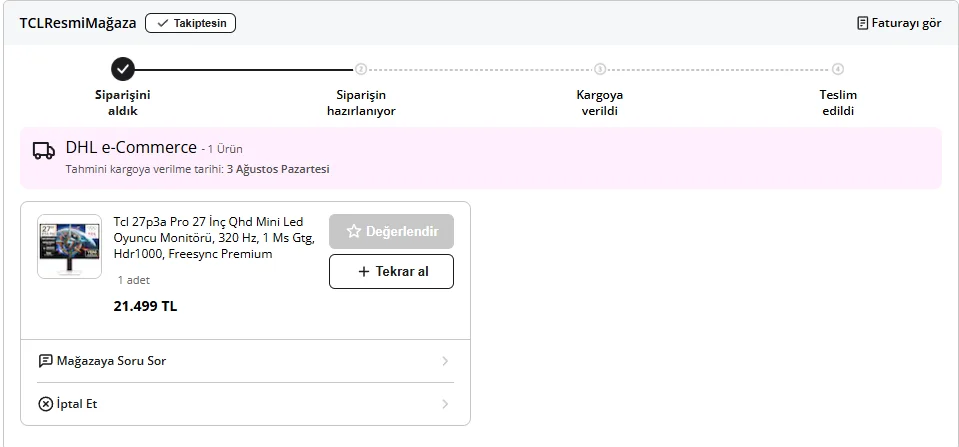Click step 4 marker Teslim edildi

tap(838, 69)
